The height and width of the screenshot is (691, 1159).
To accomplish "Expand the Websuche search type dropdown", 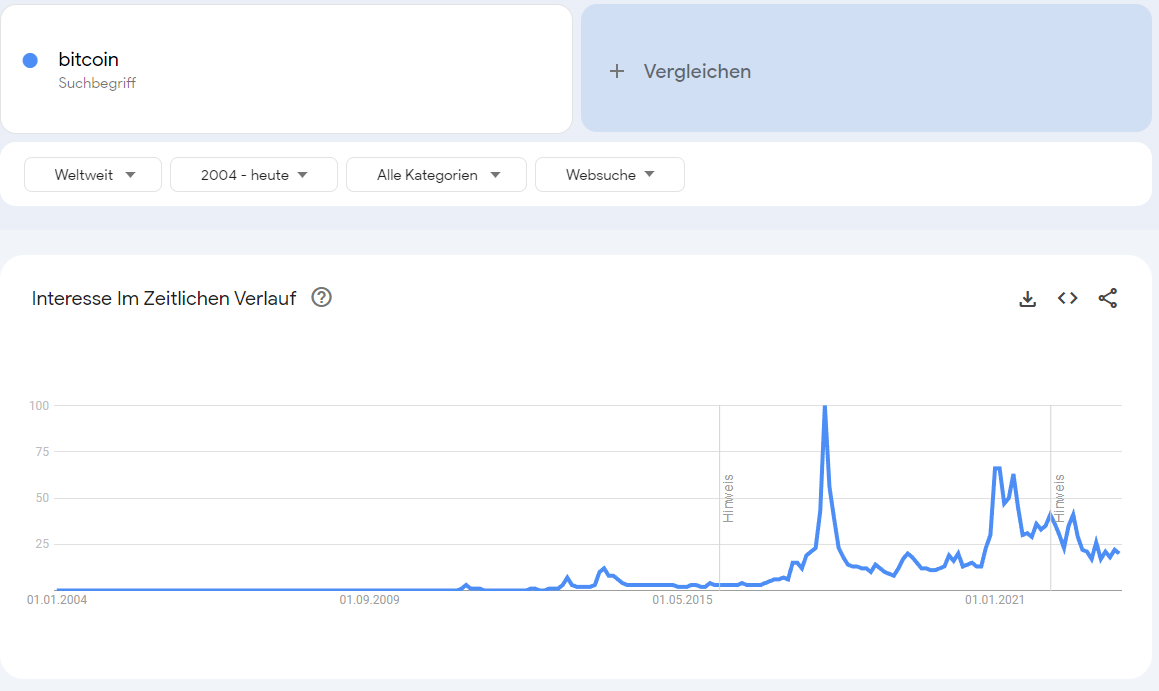I will pyautogui.click(x=610, y=175).
